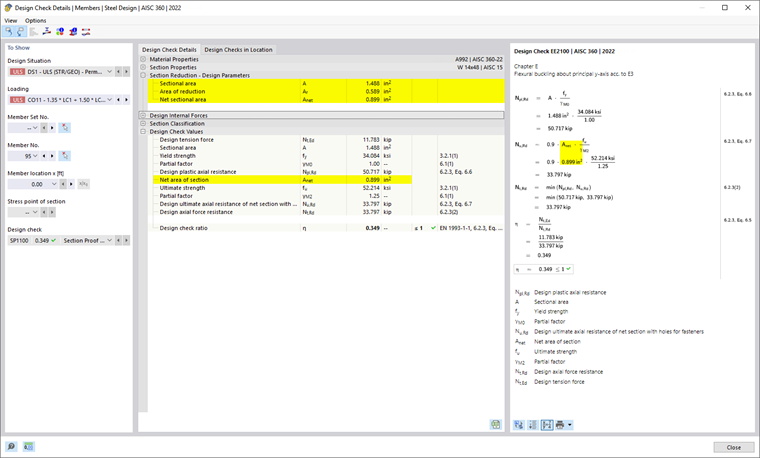Open the Member Set No. dropdown
This screenshot has width=760, height=458.
coord(35,128)
